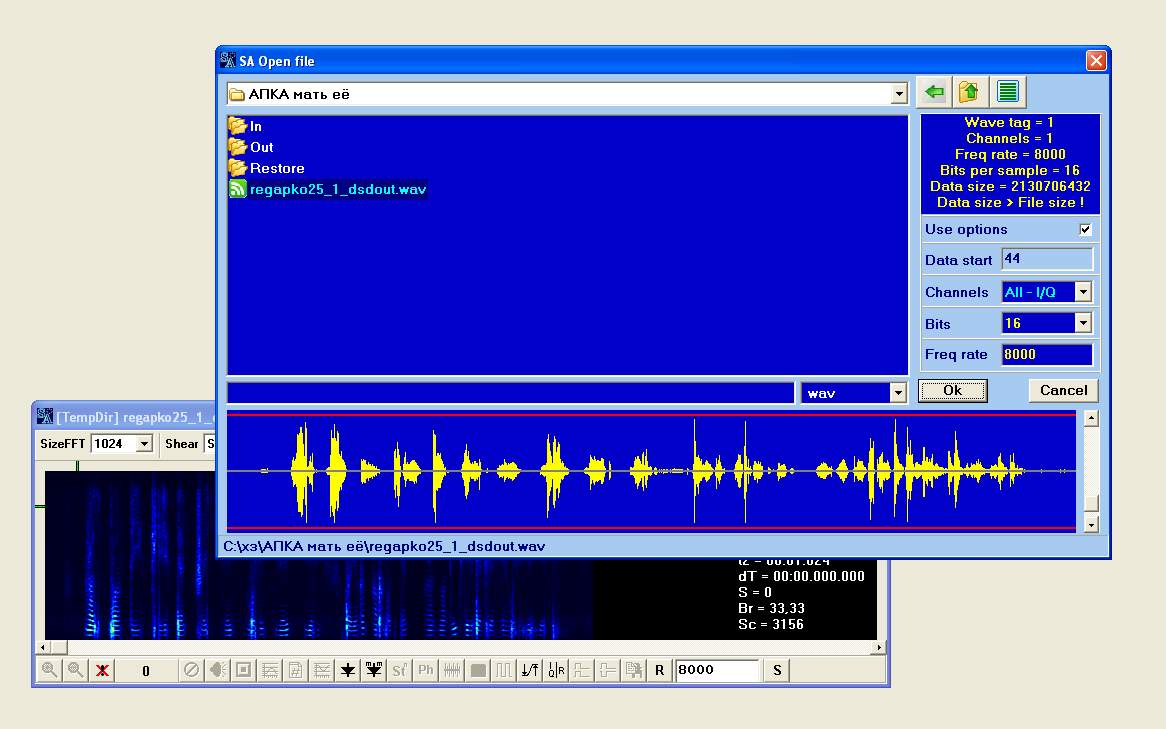
Task: Click the waveform scrollbar thumb
Action: (x=1091, y=503)
